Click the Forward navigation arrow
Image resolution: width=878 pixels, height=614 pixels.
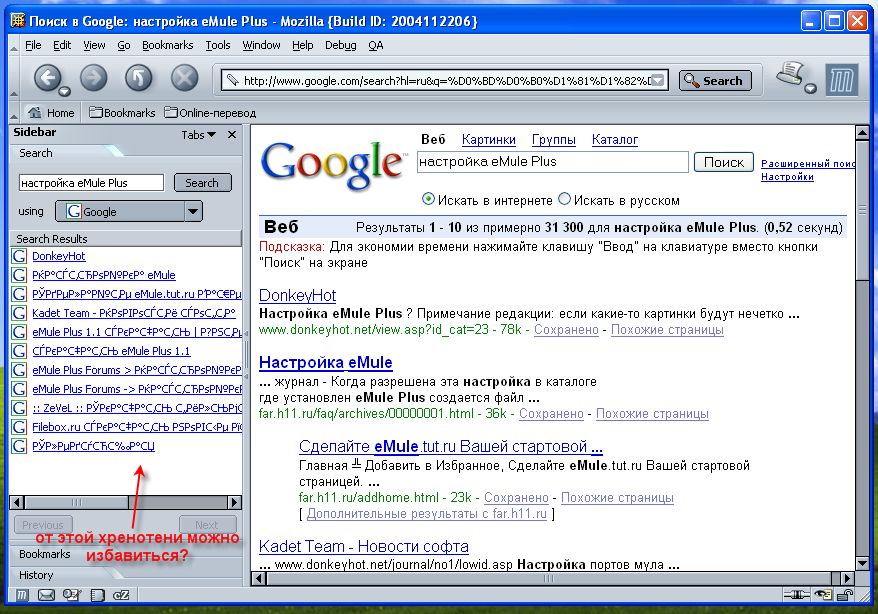(x=93, y=78)
